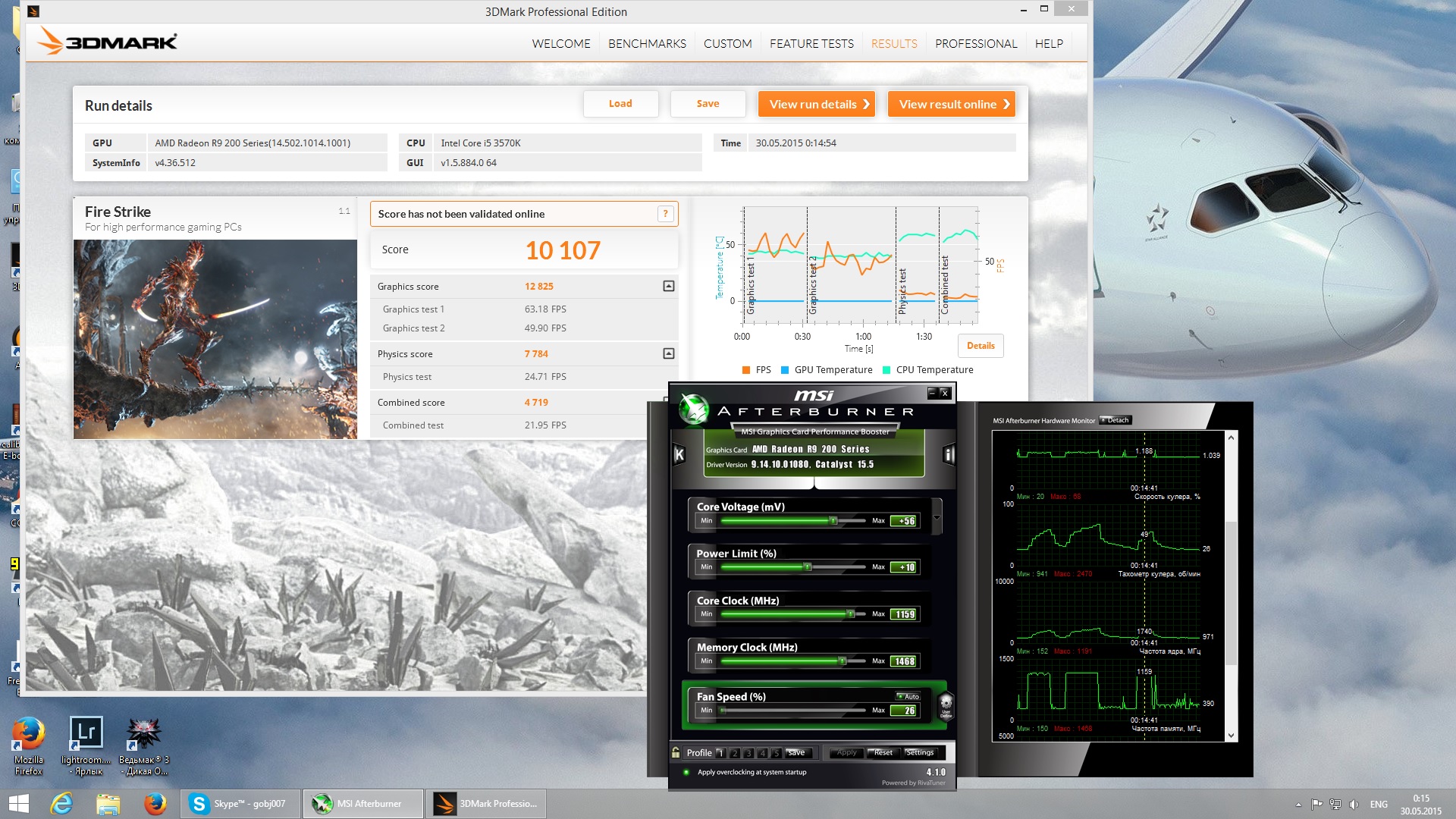This screenshot has height=819, width=1456.
Task: Select Afterburner profile slot 4
Action: pyautogui.click(x=762, y=753)
